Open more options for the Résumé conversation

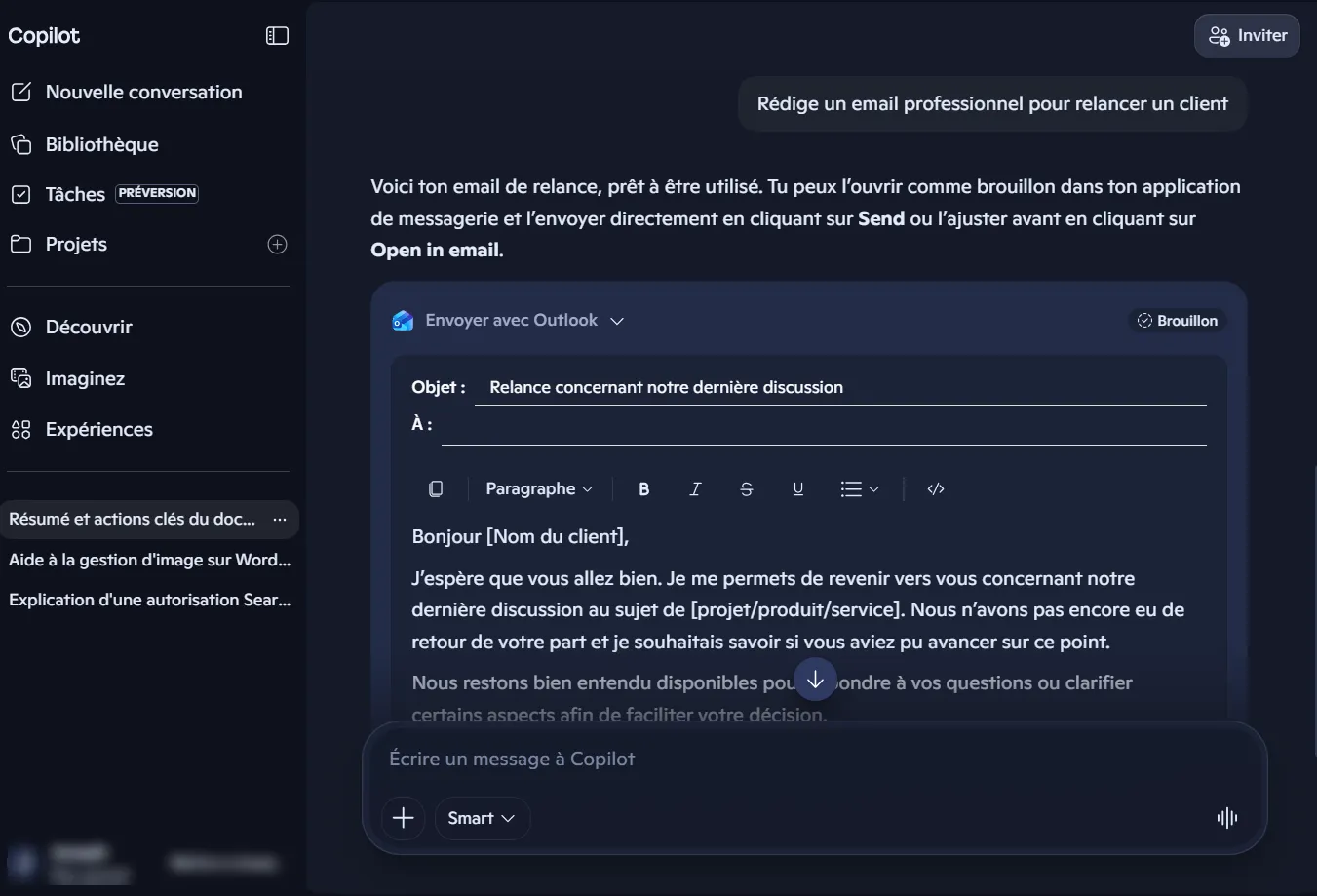click(280, 519)
